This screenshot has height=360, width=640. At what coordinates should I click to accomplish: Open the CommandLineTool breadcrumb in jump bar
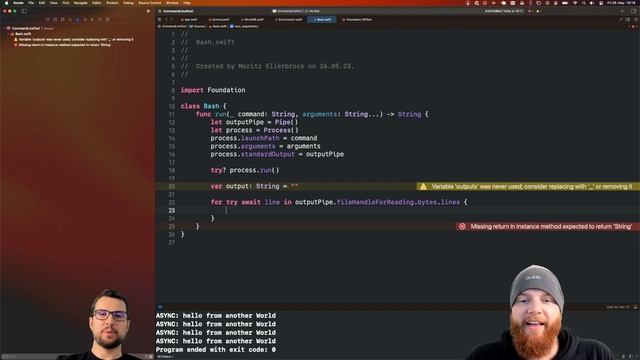pos(172,27)
